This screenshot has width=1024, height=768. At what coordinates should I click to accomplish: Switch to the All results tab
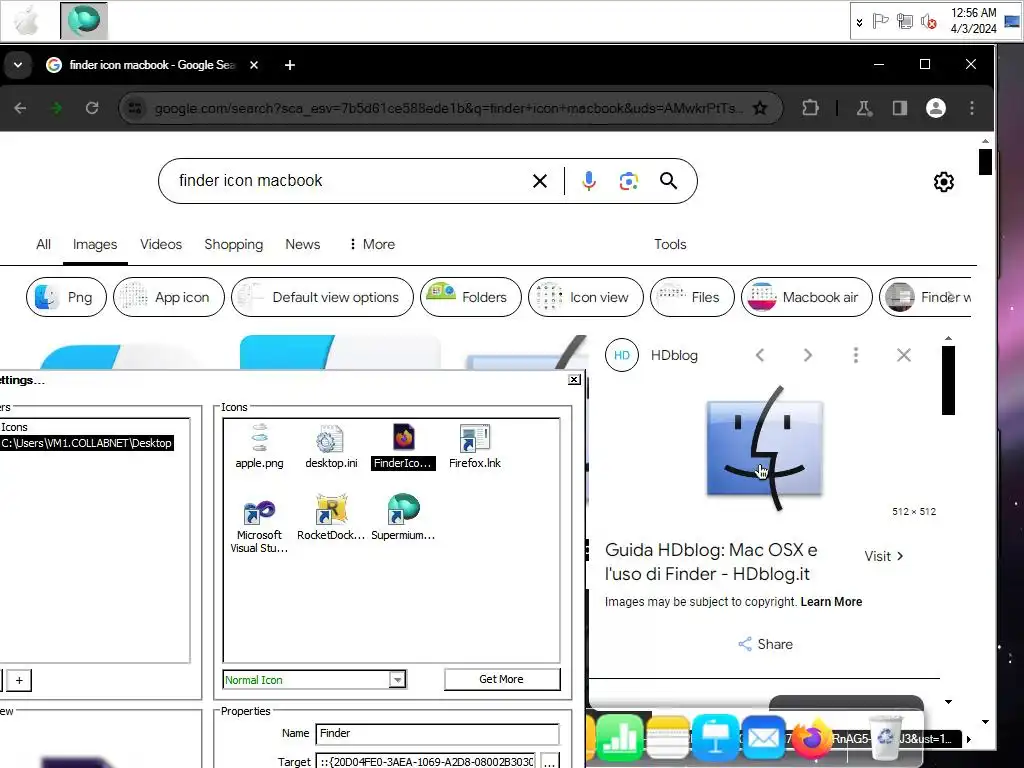[43, 244]
